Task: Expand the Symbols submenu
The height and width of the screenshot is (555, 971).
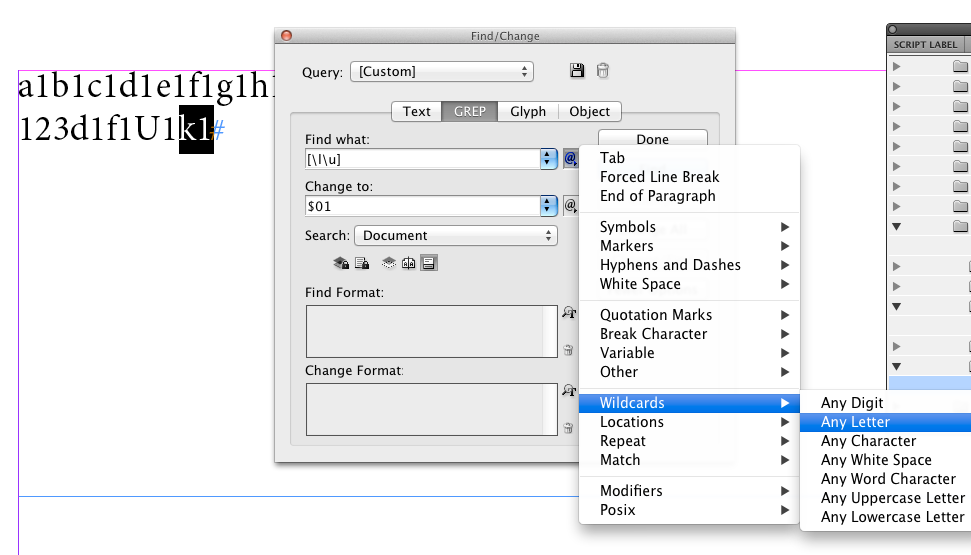Action: click(x=689, y=227)
